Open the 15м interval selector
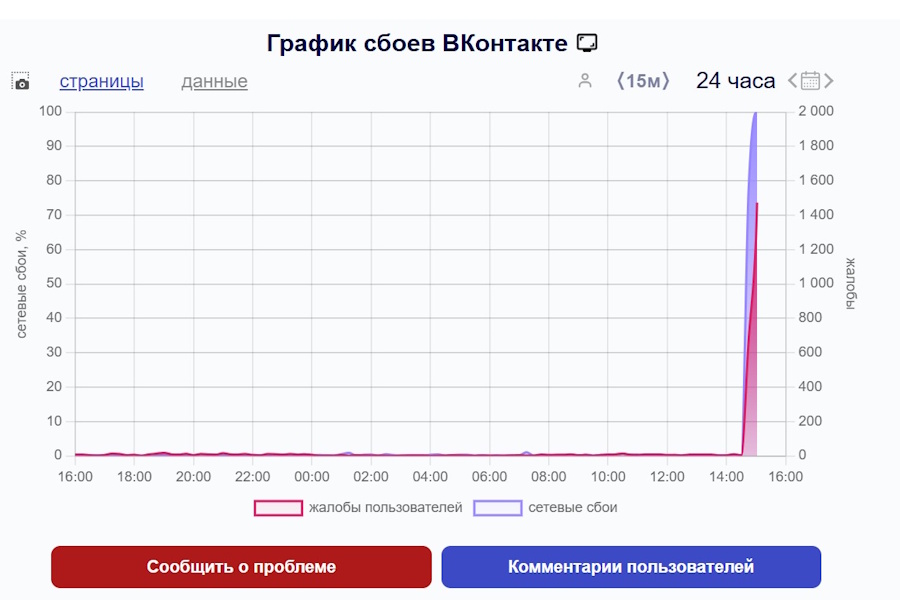 [643, 81]
